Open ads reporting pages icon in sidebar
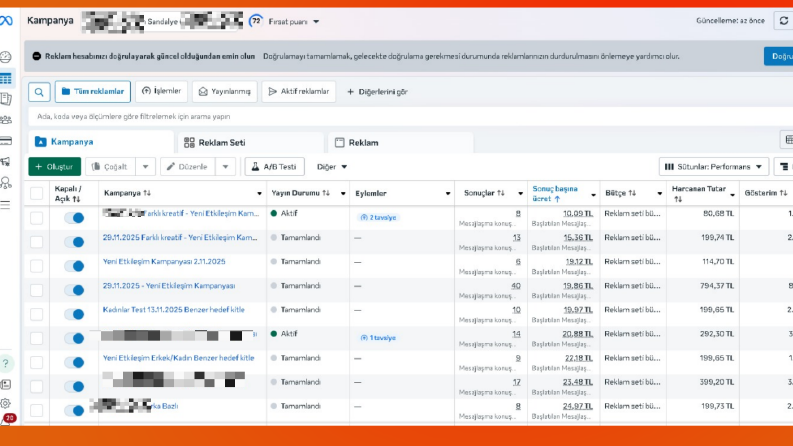 [6, 99]
